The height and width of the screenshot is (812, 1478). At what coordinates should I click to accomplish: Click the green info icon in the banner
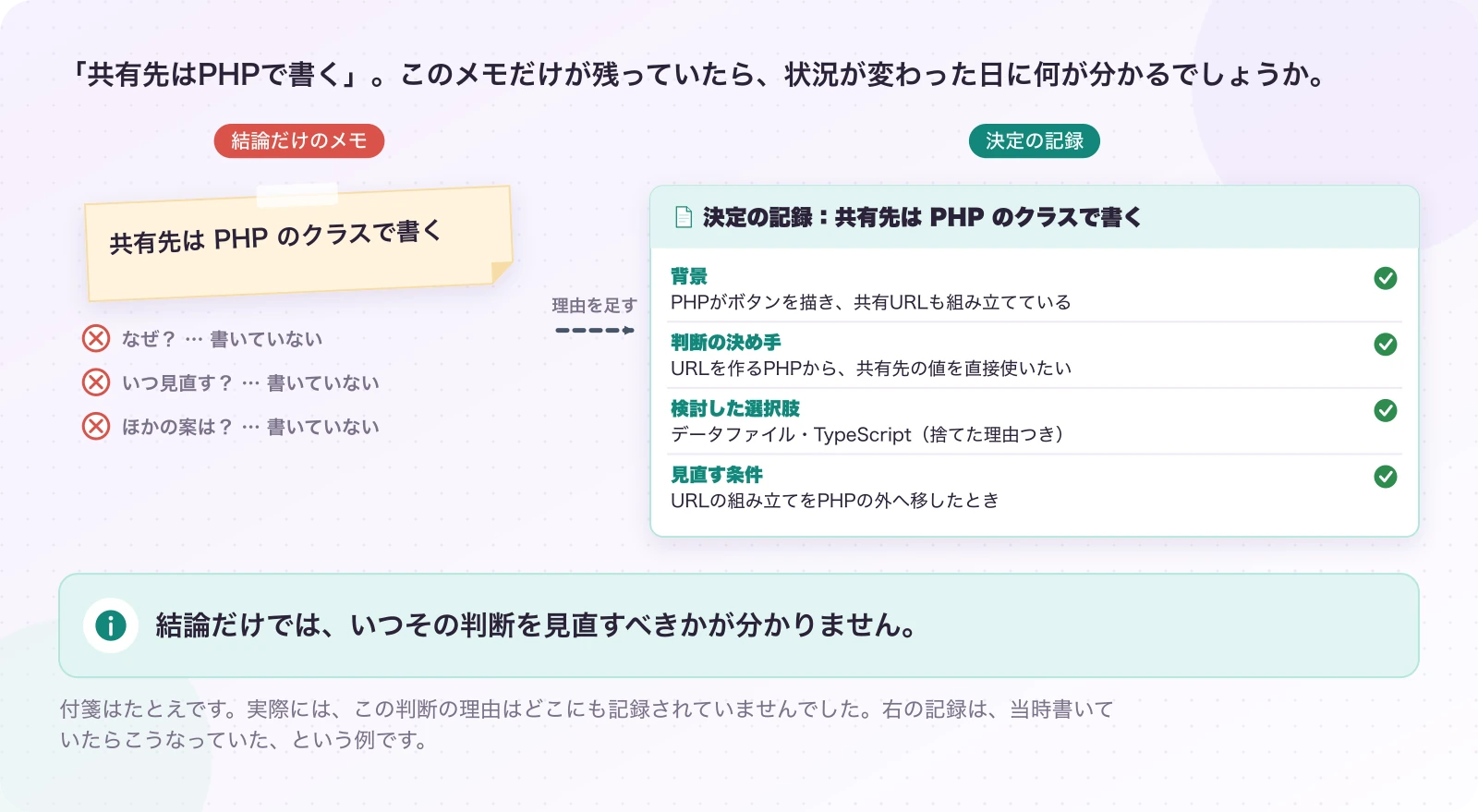111,625
